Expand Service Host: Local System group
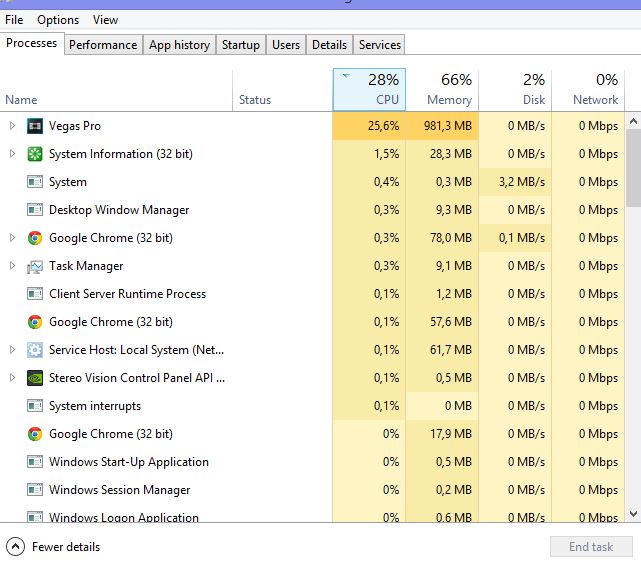The image size is (641, 564). pyautogui.click(x=12, y=349)
